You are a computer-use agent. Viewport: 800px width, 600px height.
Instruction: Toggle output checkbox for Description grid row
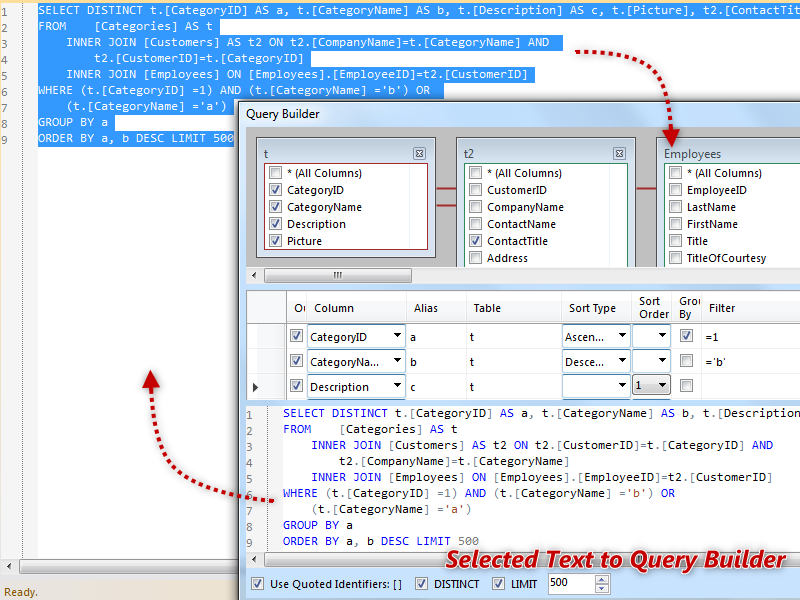[296, 386]
